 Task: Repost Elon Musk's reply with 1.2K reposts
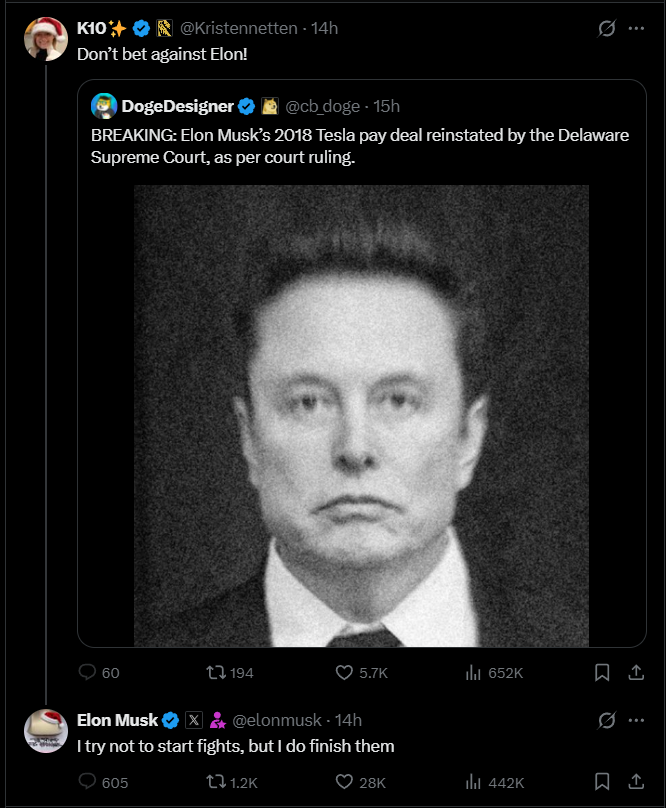215,782
